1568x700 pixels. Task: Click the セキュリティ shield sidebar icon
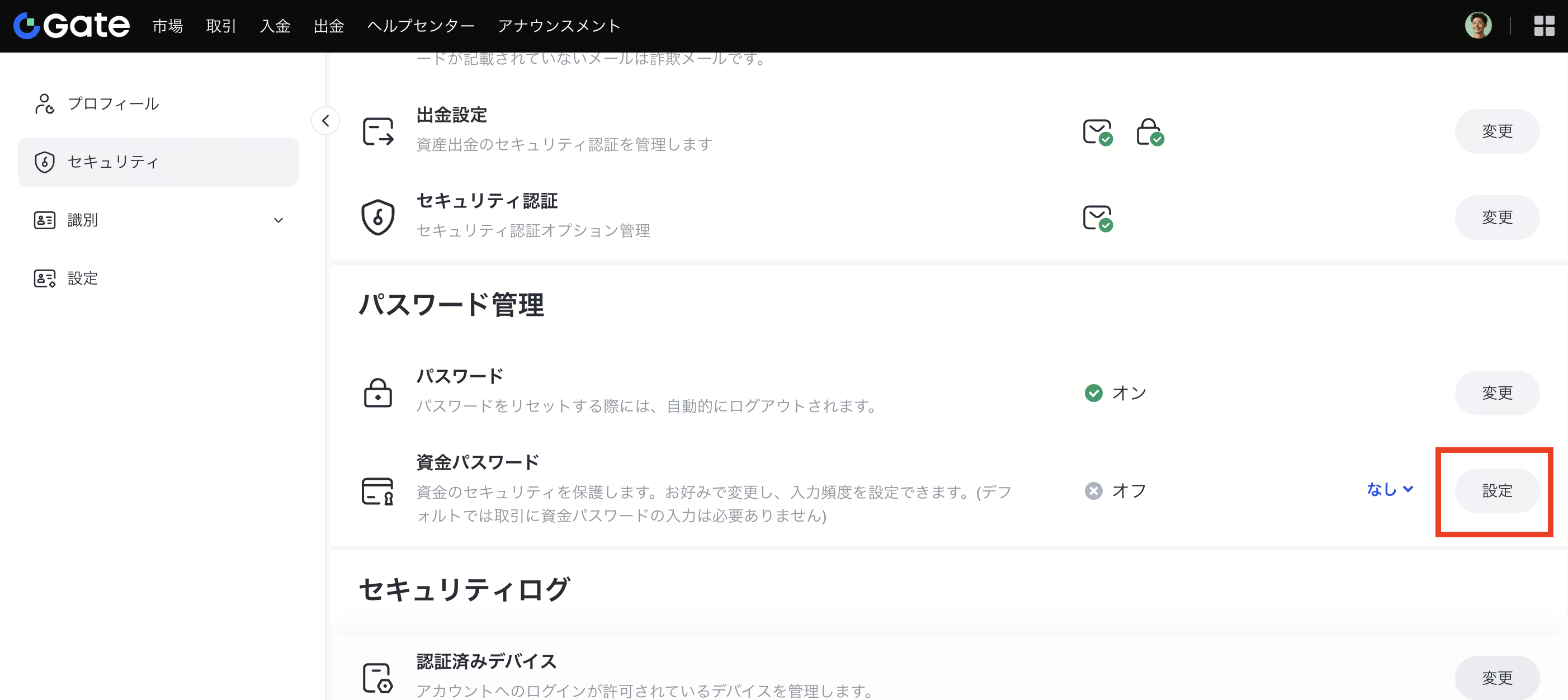click(44, 162)
